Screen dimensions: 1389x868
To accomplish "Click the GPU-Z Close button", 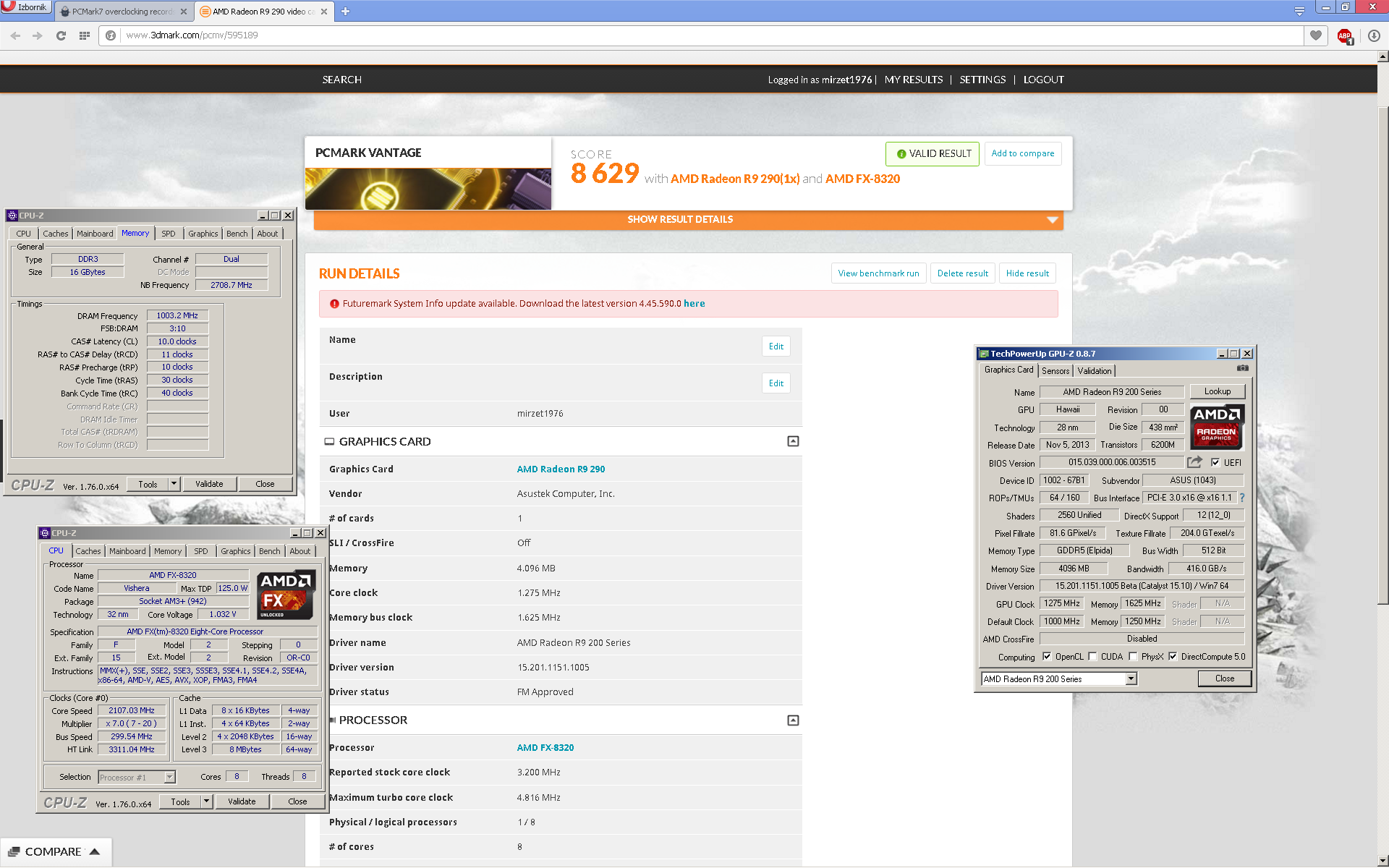I will (x=1224, y=678).
